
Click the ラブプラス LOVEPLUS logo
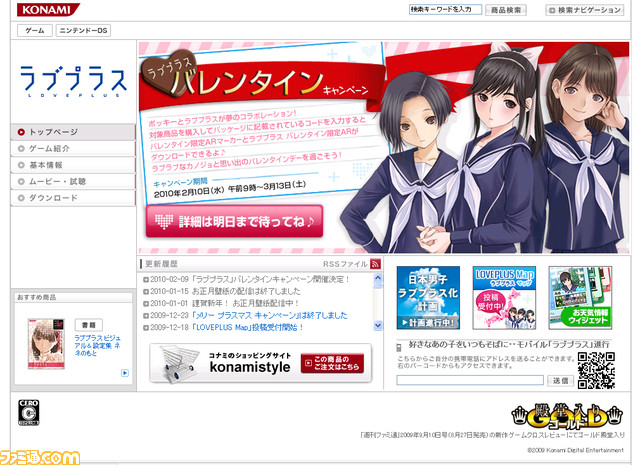tap(73, 81)
